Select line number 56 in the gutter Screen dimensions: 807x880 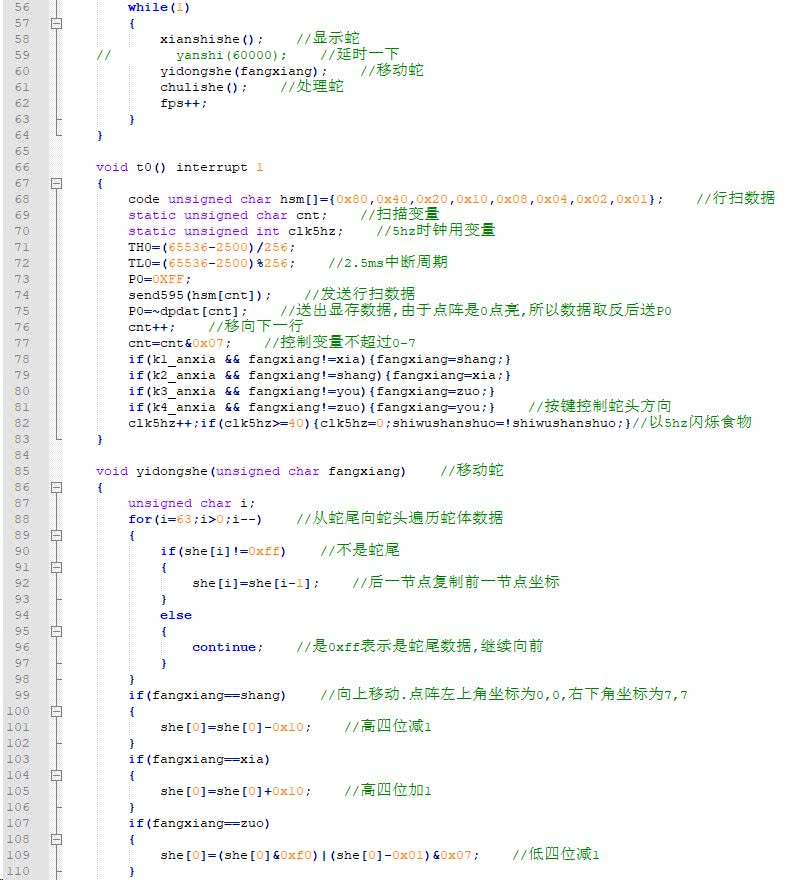pos(22,7)
